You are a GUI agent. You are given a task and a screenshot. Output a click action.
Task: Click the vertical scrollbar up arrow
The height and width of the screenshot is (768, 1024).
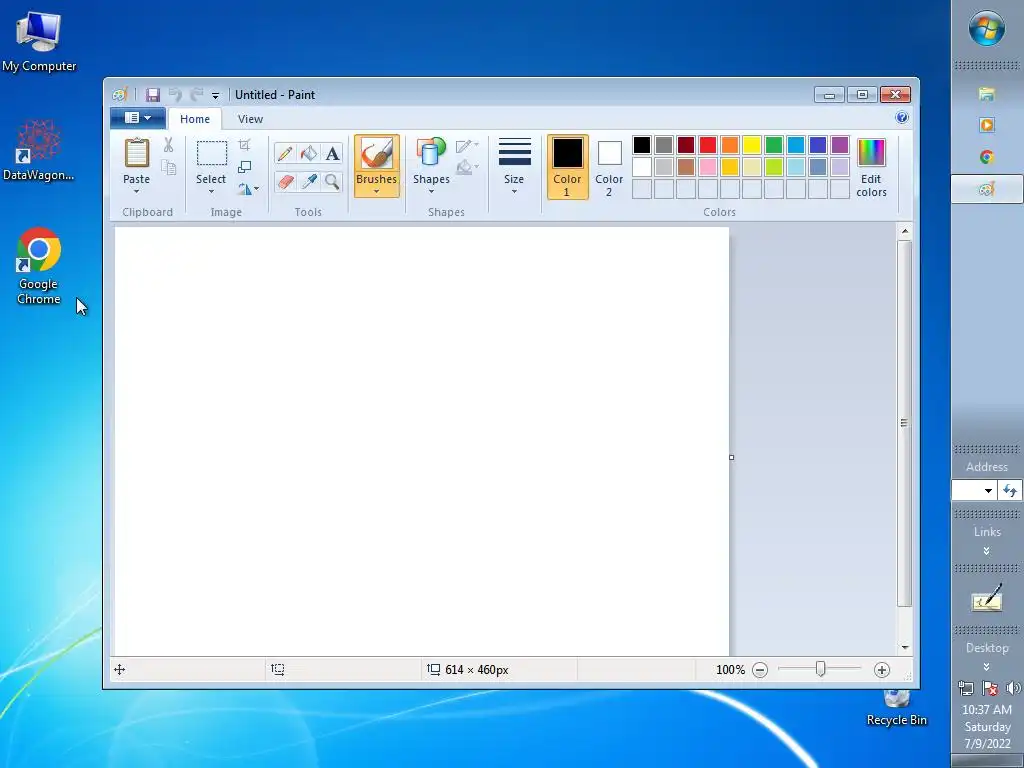(904, 231)
